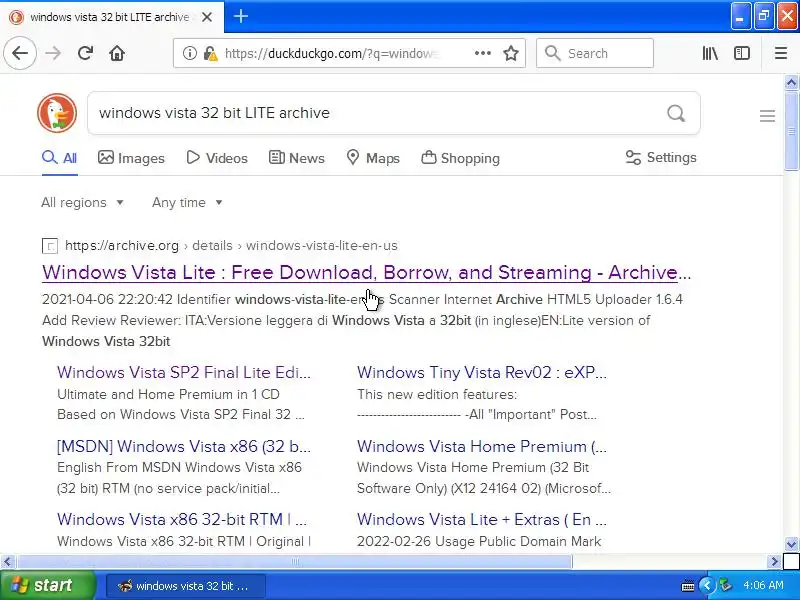
Task: Open Windows Vista Lite archive result
Action: [x=366, y=272]
